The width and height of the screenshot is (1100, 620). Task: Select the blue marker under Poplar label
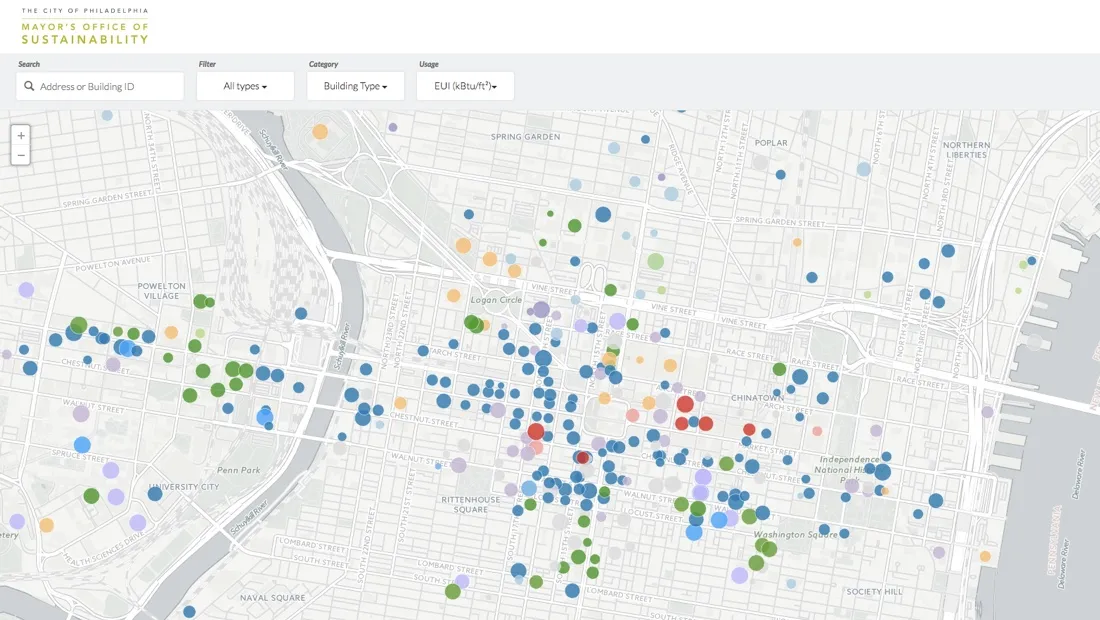click(x=780, y=175)
